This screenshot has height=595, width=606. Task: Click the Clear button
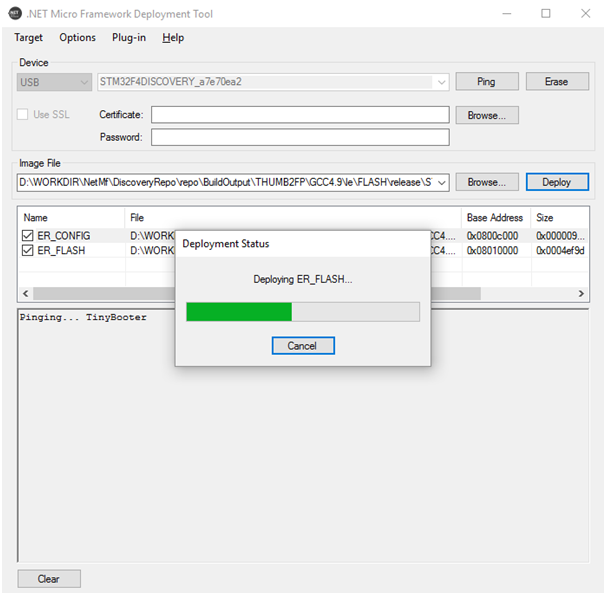coord(49,579)
